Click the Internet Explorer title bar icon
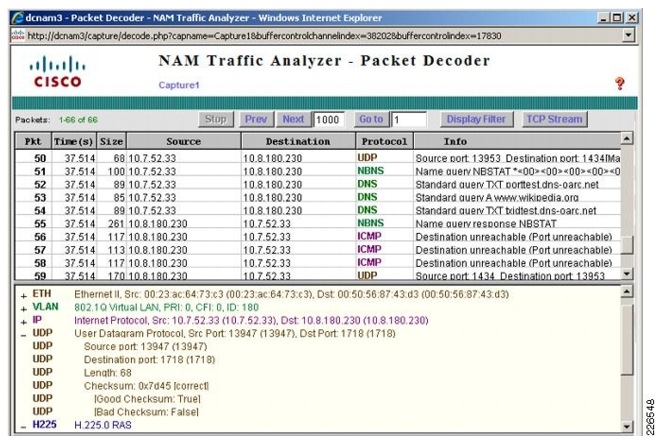This screenshot has height=443, width=662. [17, 18]
